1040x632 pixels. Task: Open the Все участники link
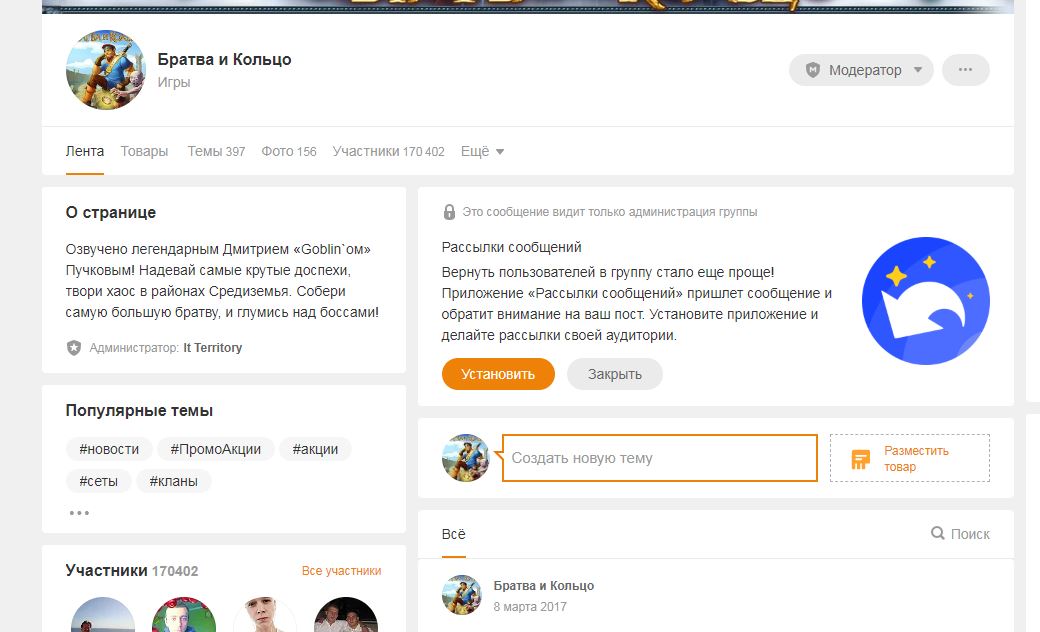click(341, 571)
